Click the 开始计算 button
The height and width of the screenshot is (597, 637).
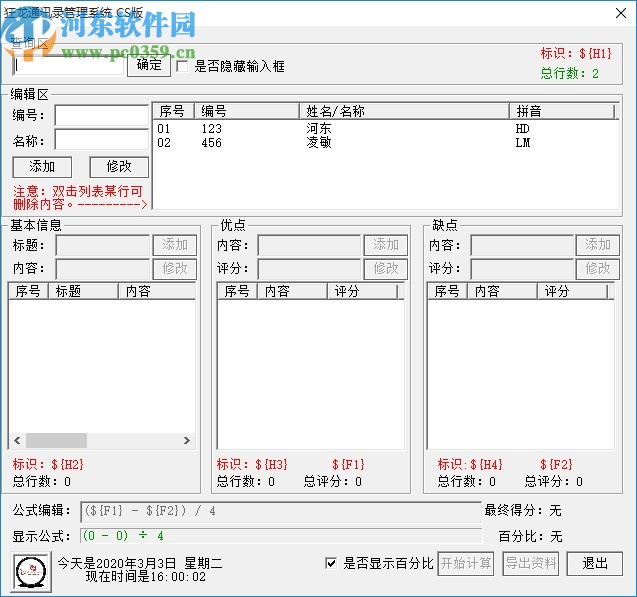466,563
